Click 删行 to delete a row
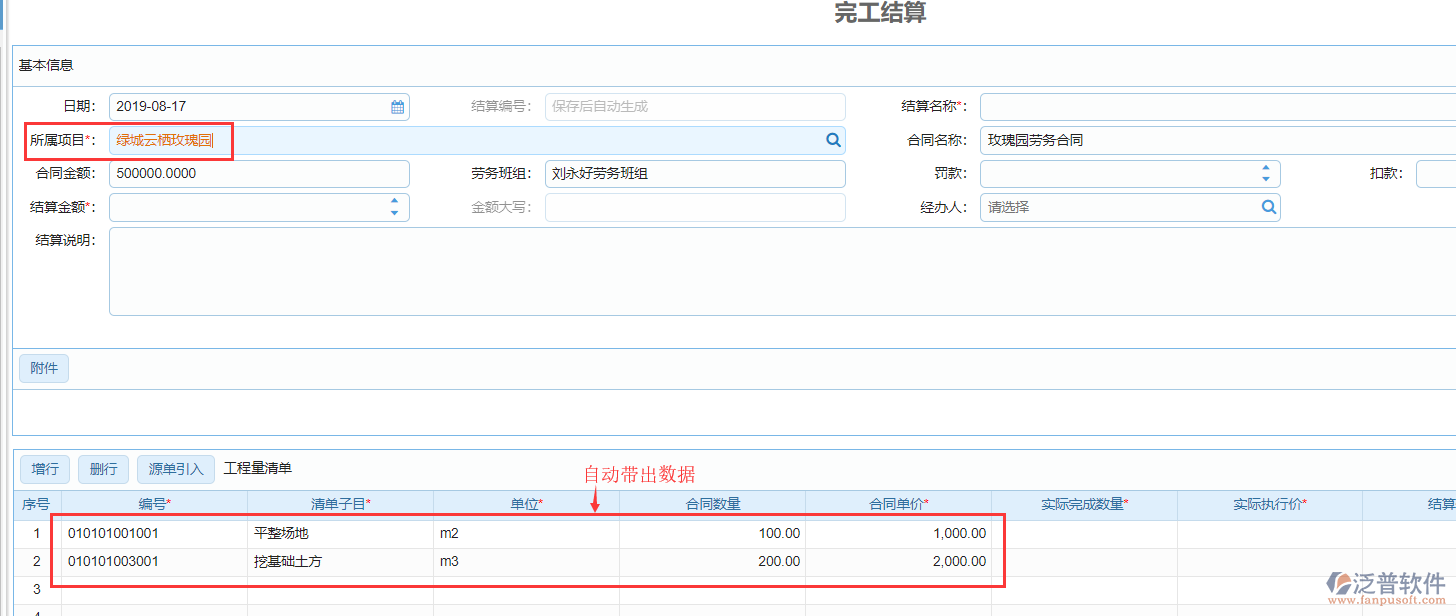 pos(103,468)
